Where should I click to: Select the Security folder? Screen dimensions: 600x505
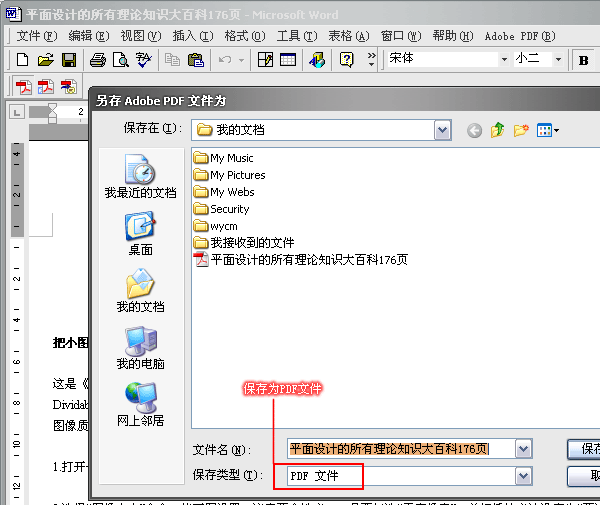pyautogui.click(x=221, y=209)
